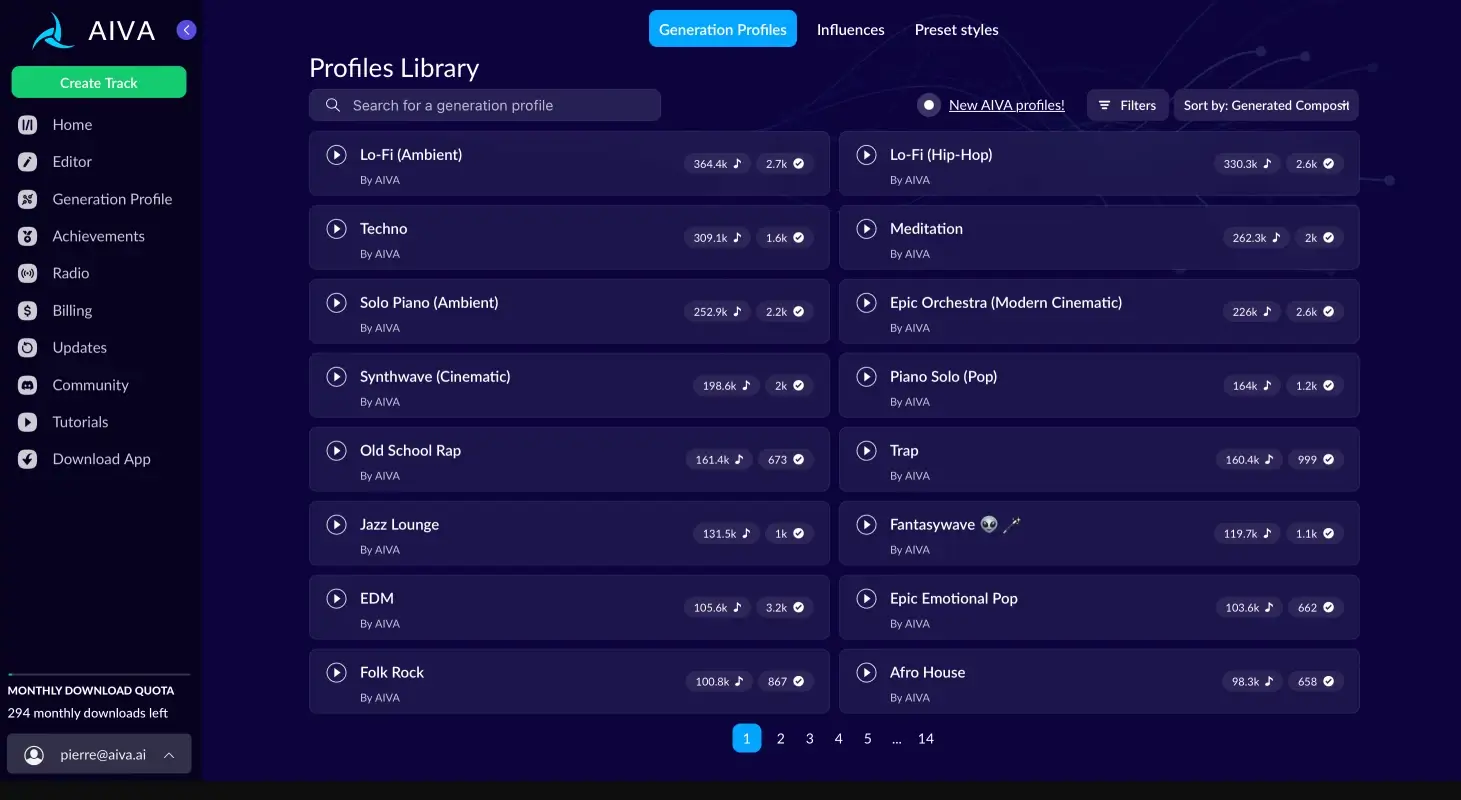Switch to the Influences tab
Viewport: 1461px width, 800px height.
click(x=850, y=30)
